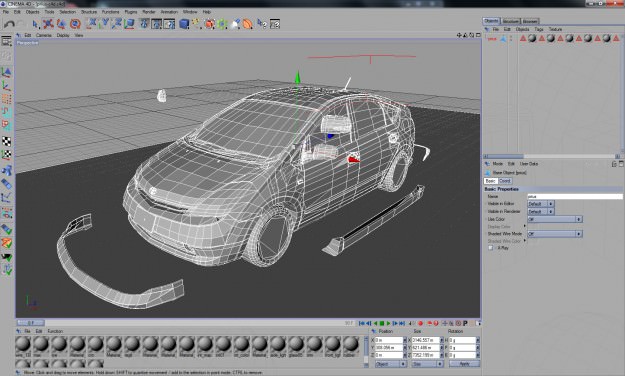
Task: Open the Size mode dropdown
Action: pyautogui.click(x=427, y=364)
